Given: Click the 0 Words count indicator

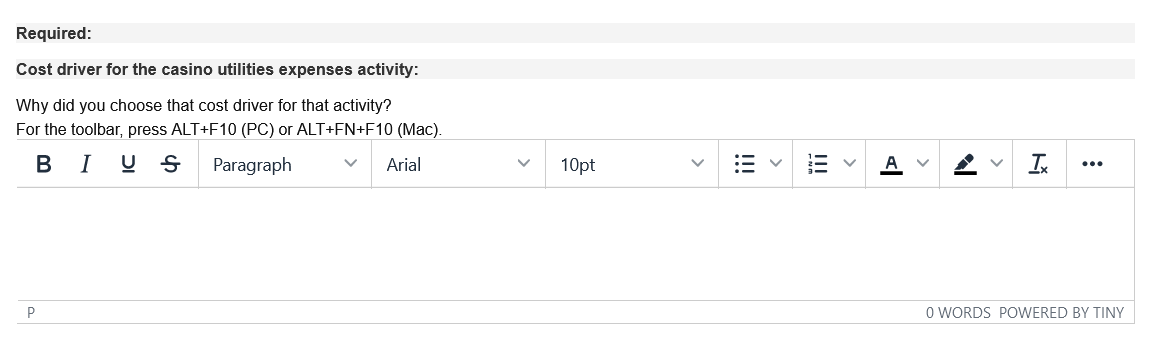Looking at the screenshot, I should pyautogui.click(x=958, y=312).
